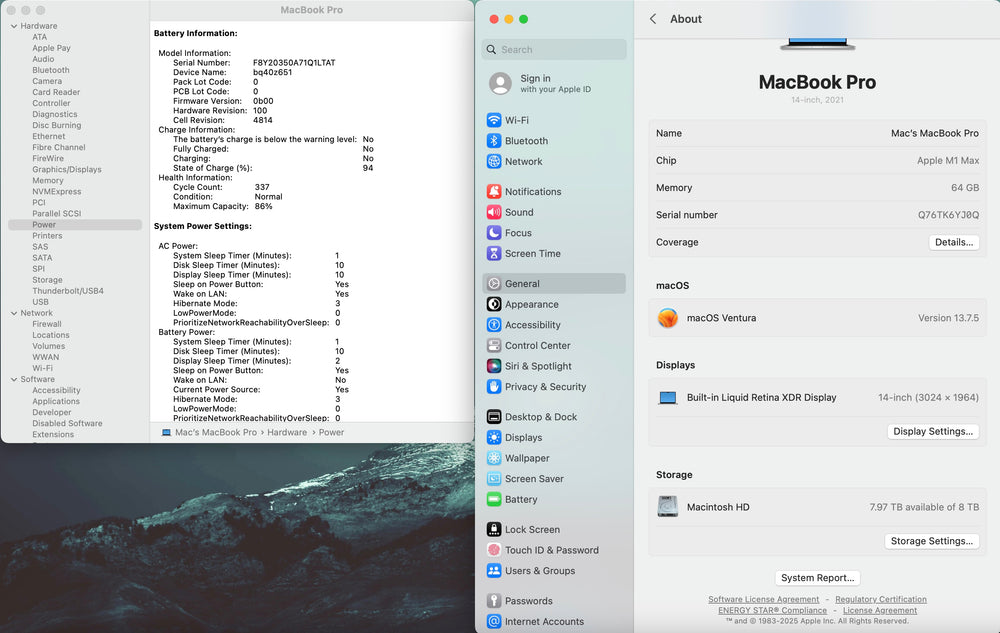Select the Notifications bell icon

click(494, 192)
